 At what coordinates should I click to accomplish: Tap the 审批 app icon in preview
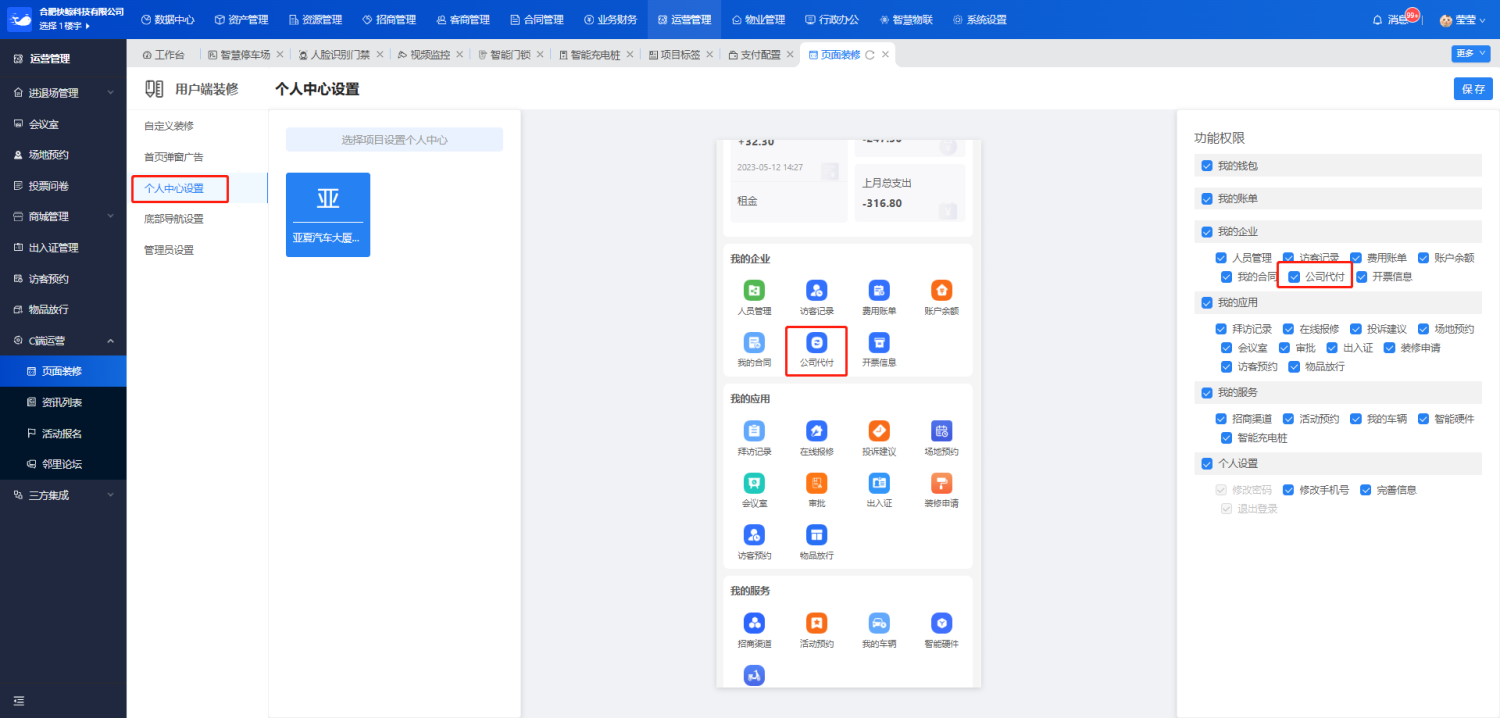[816, 483]
